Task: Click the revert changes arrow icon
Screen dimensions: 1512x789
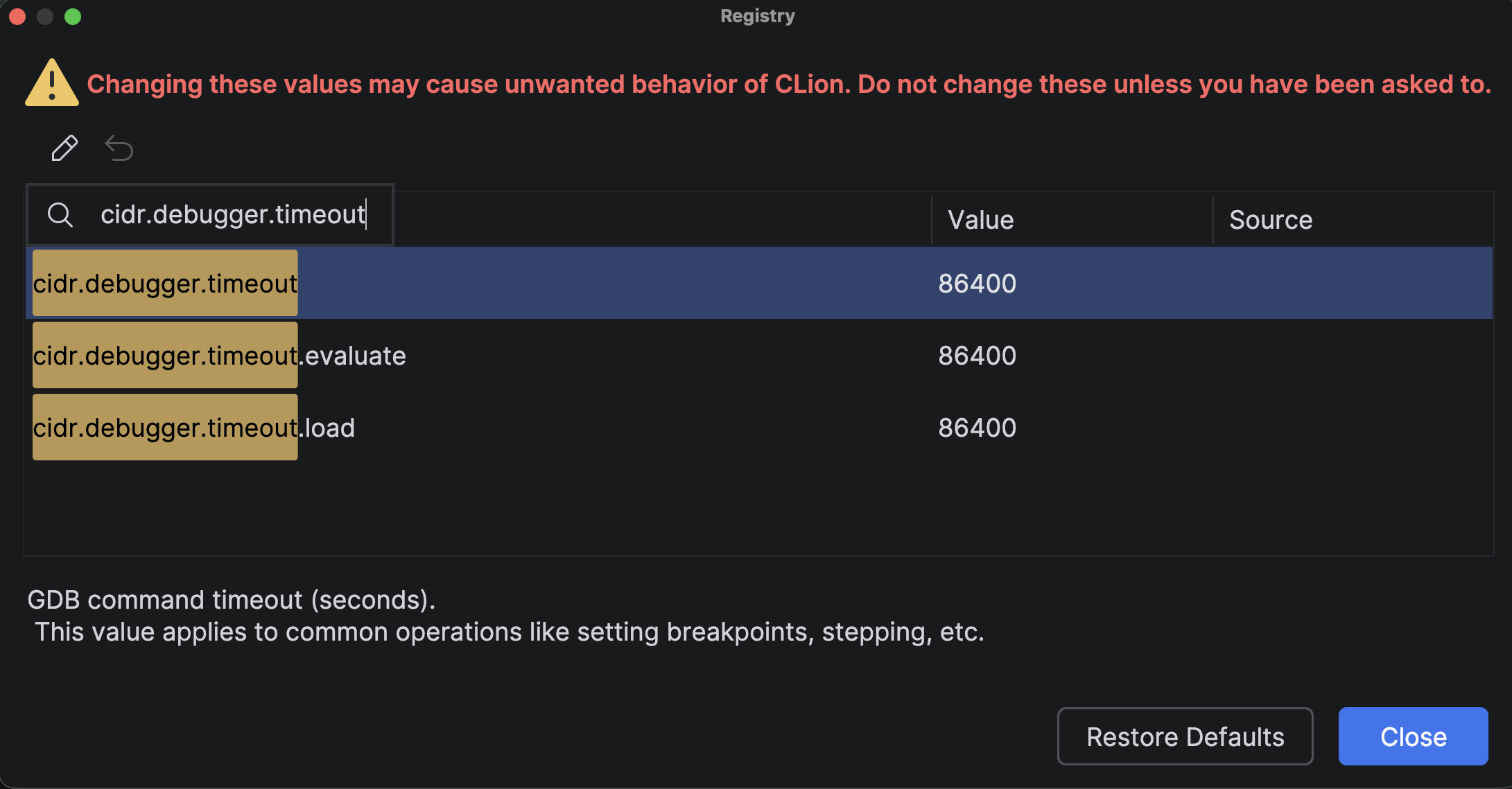Action: click(119, 148)
